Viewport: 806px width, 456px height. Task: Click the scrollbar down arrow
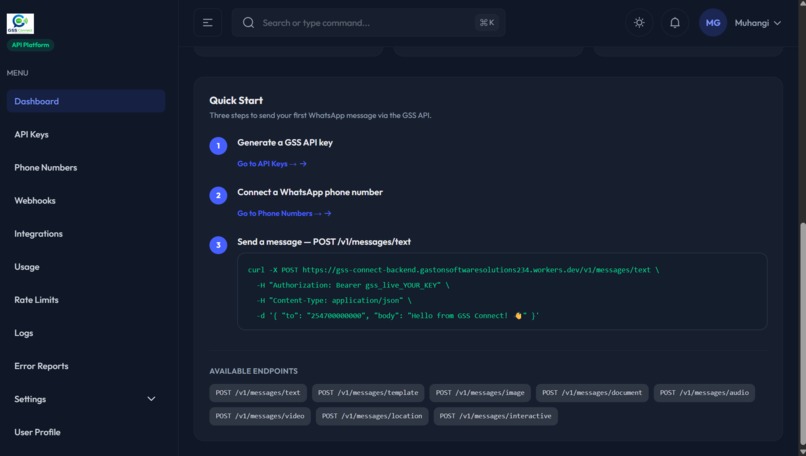coord(802,452)
